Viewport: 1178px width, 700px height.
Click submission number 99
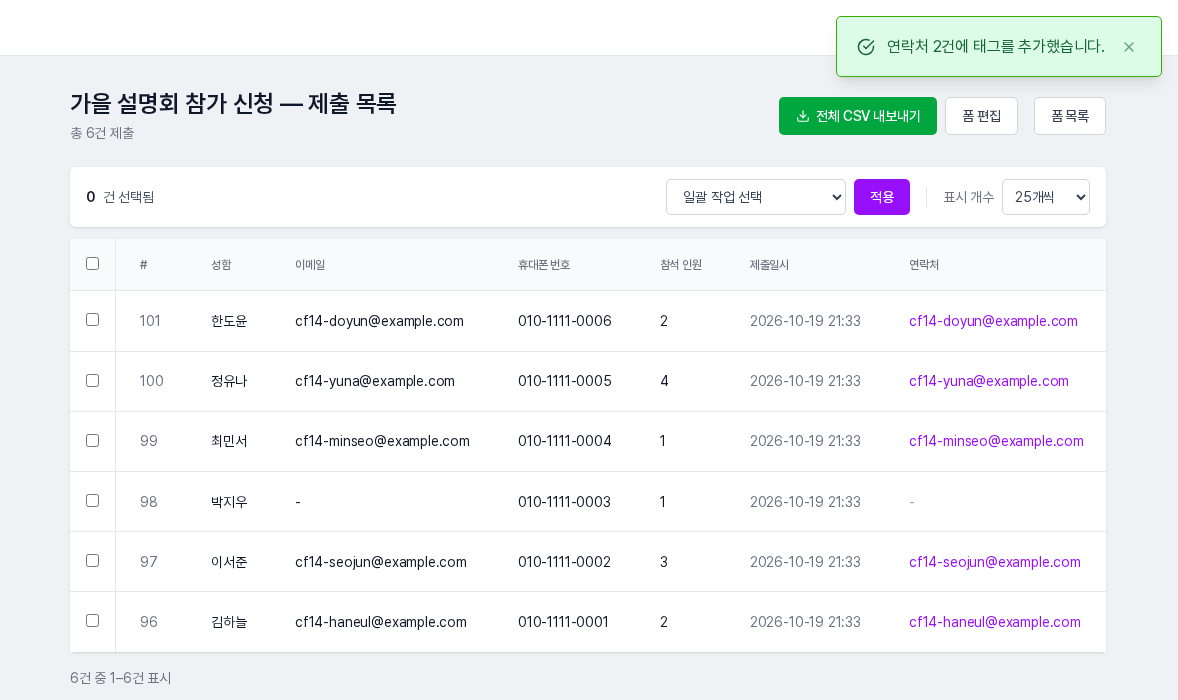149,441
